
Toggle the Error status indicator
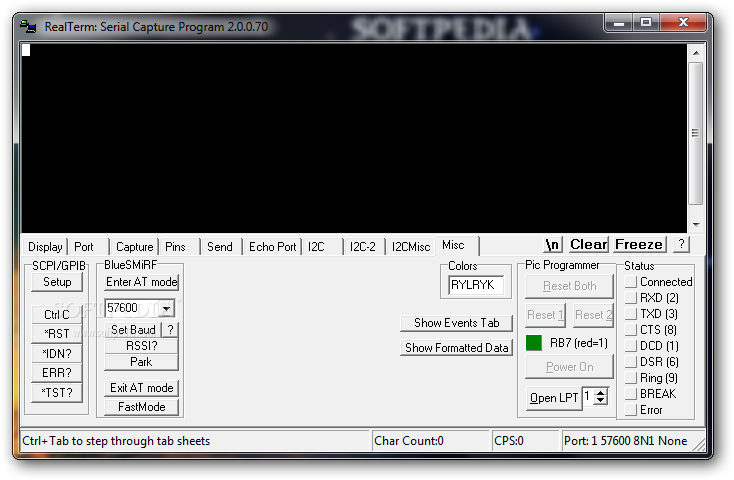631,410
